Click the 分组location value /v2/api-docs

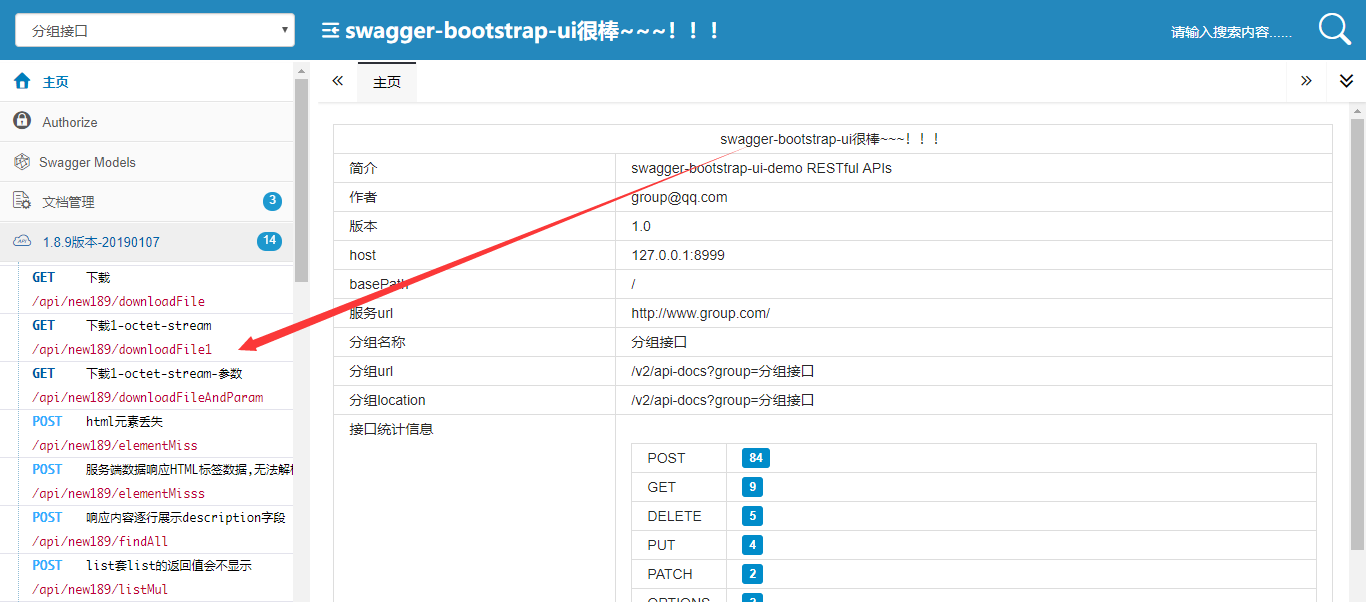(723, 400)
